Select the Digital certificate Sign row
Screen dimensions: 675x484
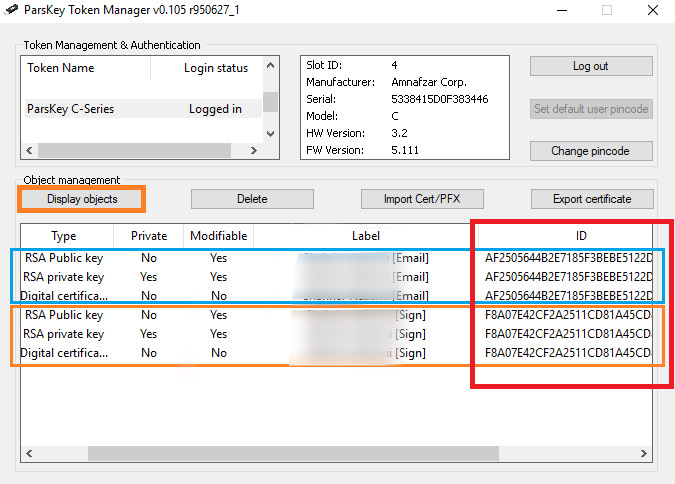click(337, 353)
